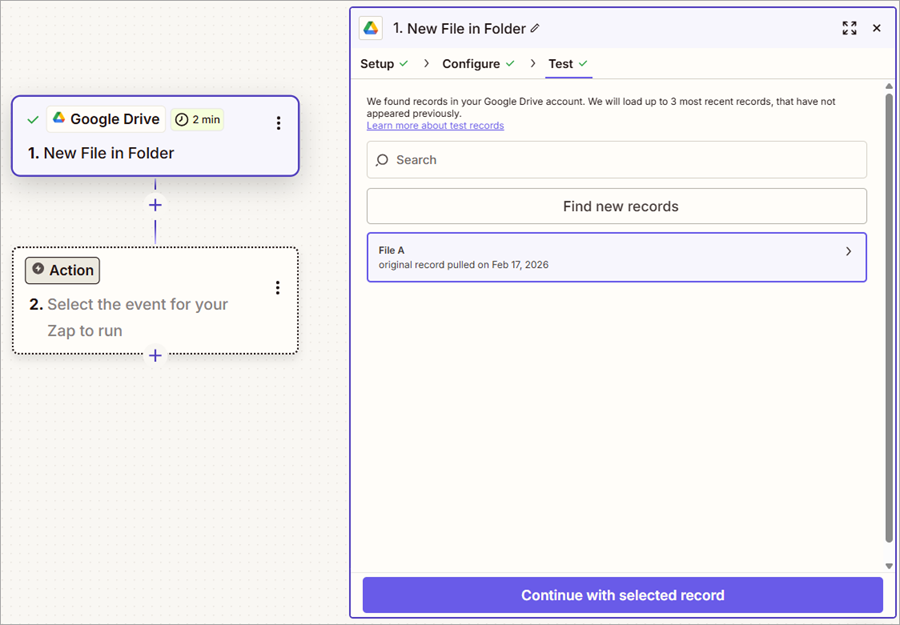Image resolution: width=900 pixels, height=625 pixels.
Task: Click the search magnifier icon
Action: (x=382, y=160)
